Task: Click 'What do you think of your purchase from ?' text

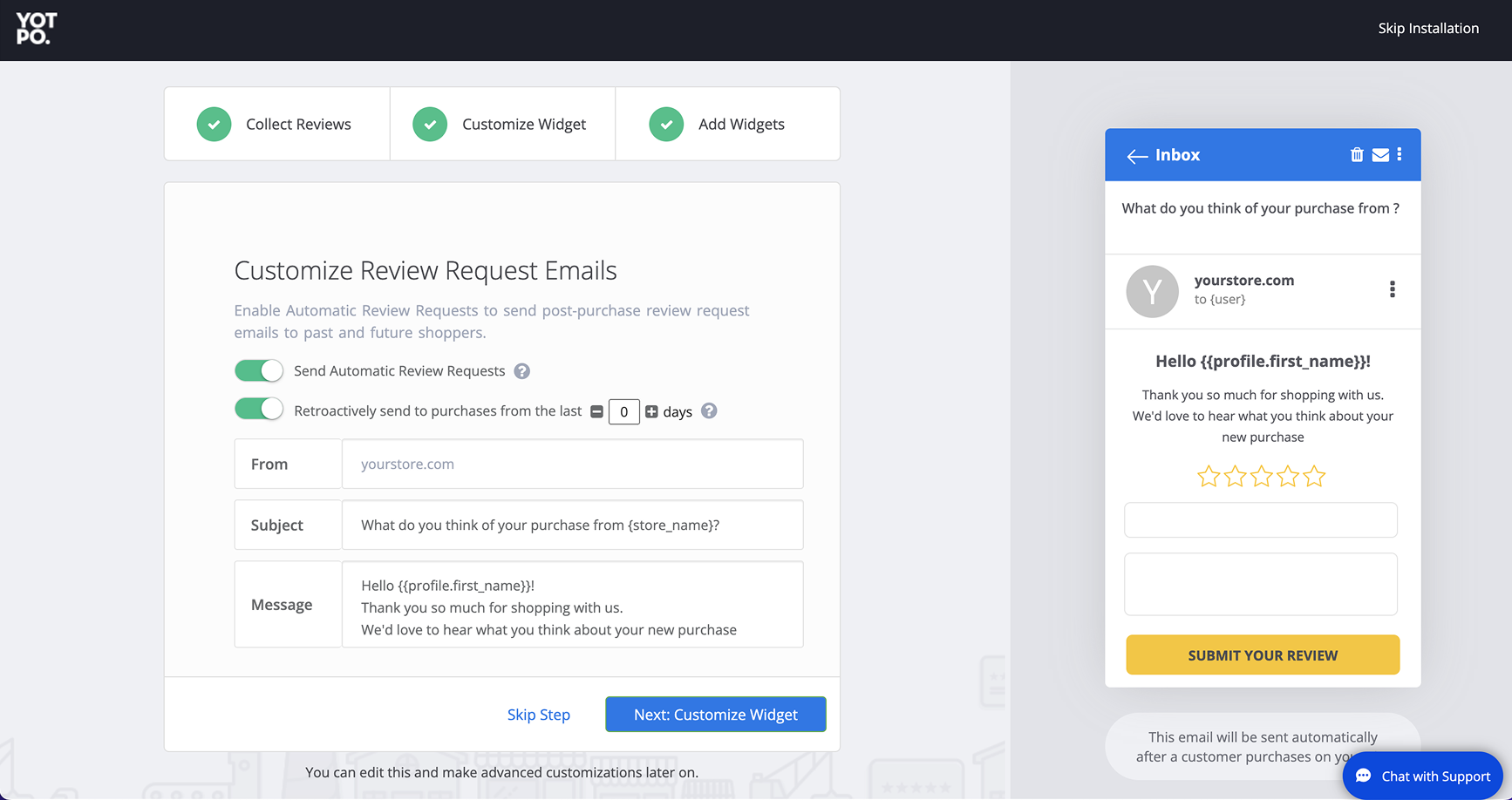Action: (x=1260, y=208)
